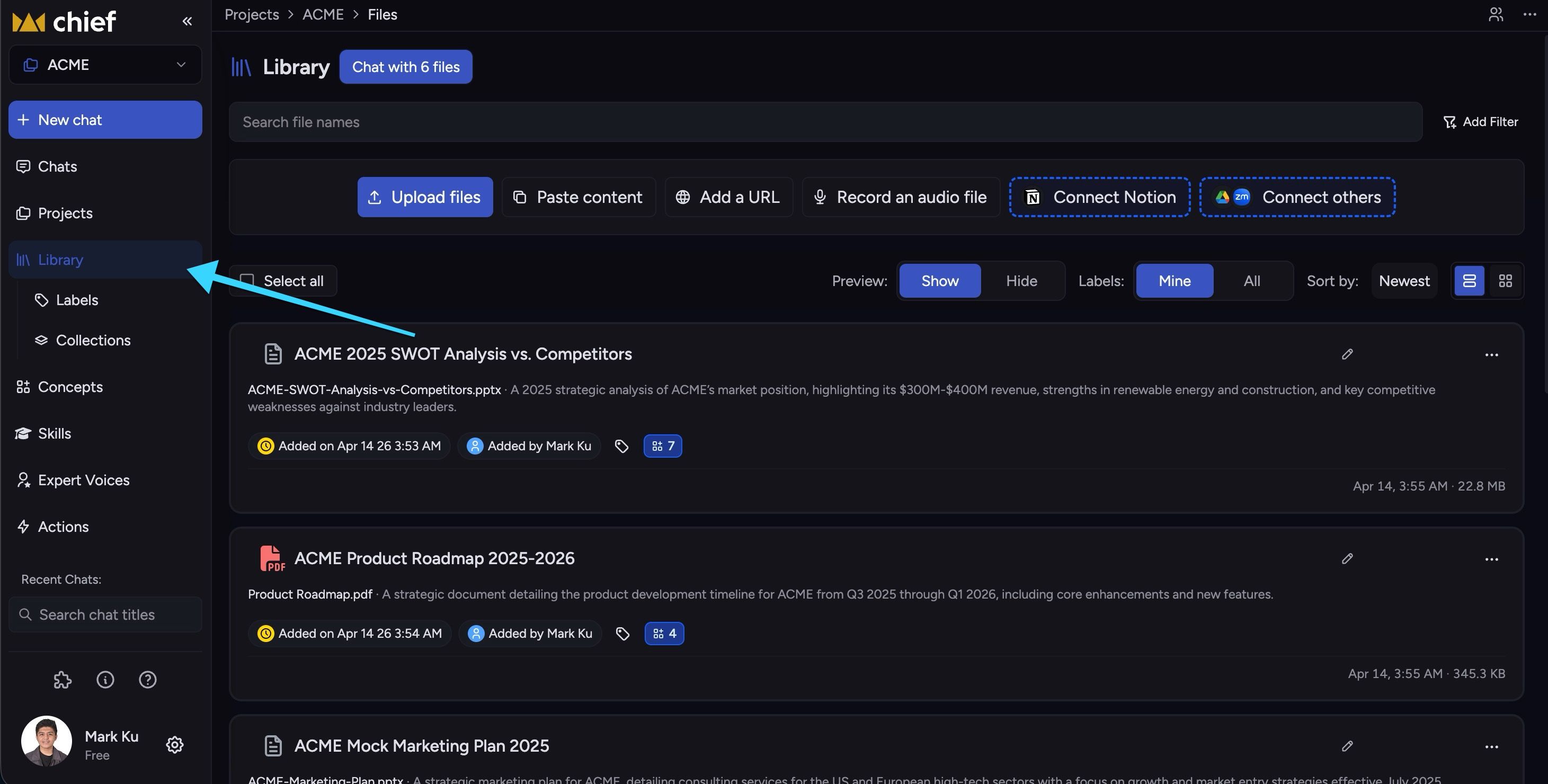The image size is (1548, 784).
Task: Go to Skills in sidebar
Action: pos(105,433)
